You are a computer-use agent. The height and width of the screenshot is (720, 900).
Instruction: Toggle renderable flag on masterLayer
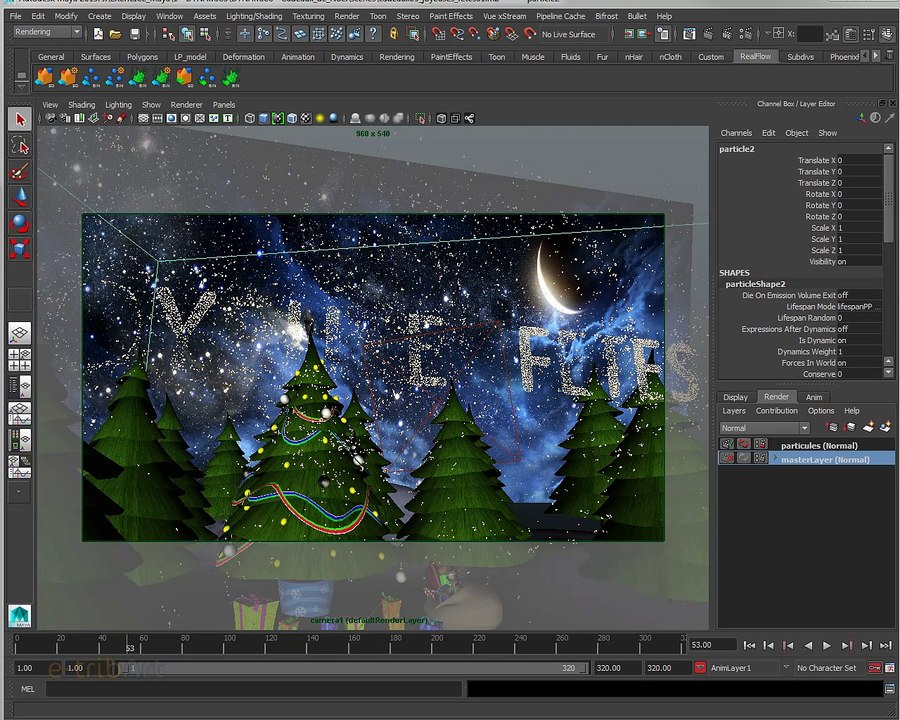[x=727, y=458]
